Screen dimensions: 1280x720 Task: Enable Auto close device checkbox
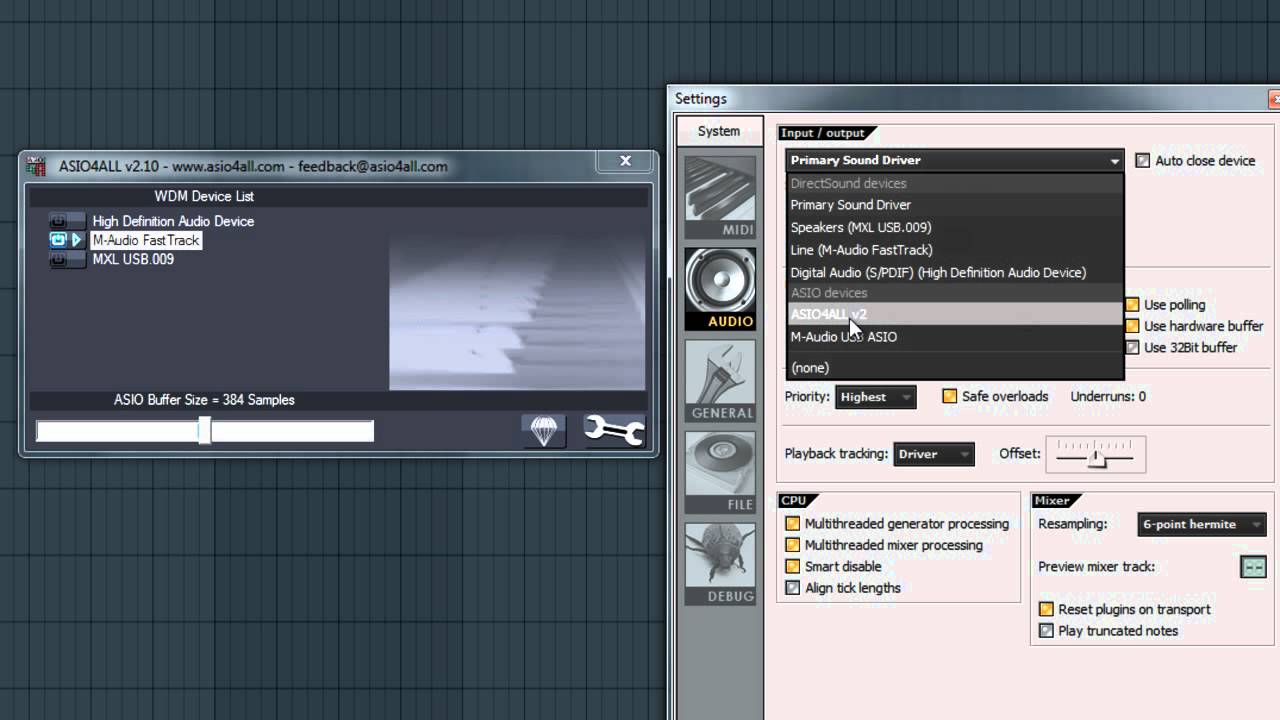[x=1143, y=160]
